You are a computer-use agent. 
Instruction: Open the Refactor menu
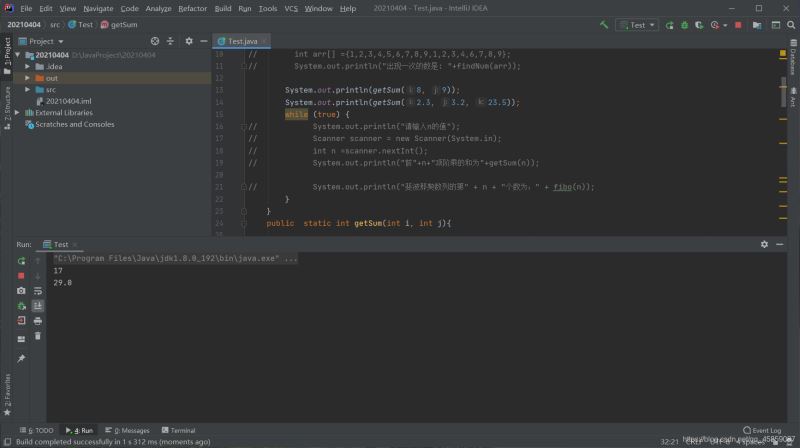192,8
